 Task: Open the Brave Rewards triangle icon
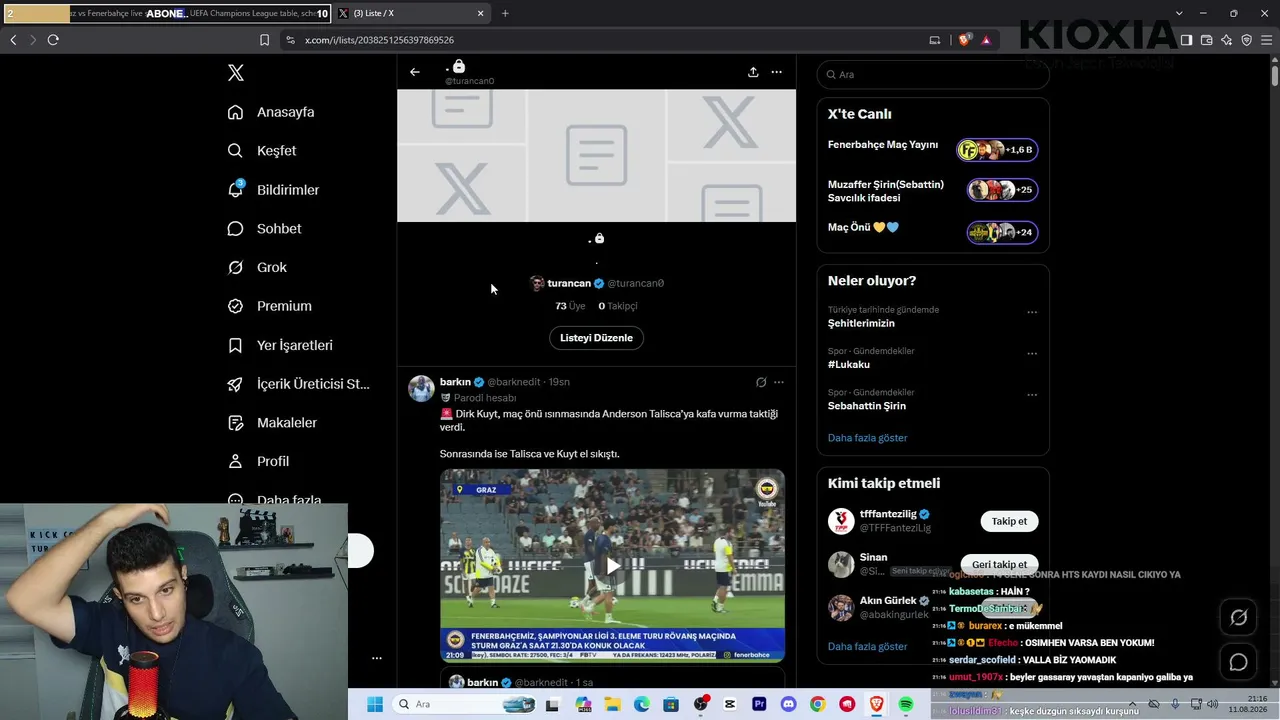point(986,40)
